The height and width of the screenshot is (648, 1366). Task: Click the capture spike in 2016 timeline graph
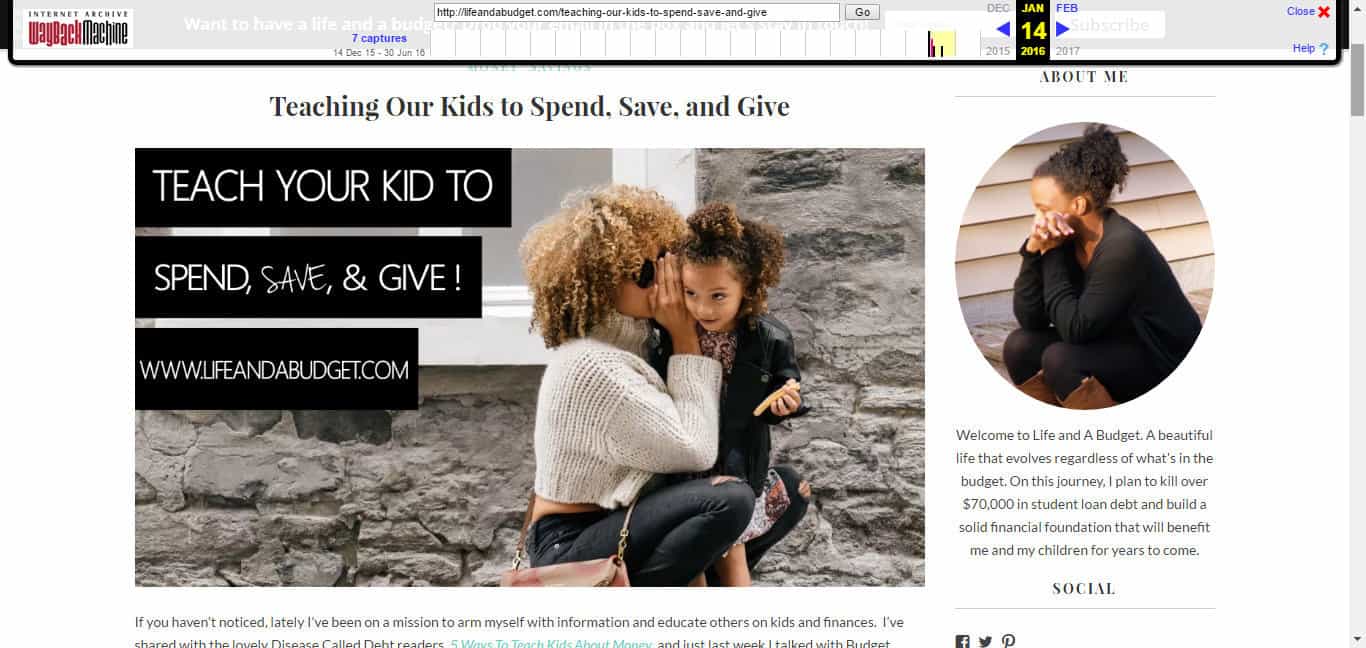click(x=931, y=44)
